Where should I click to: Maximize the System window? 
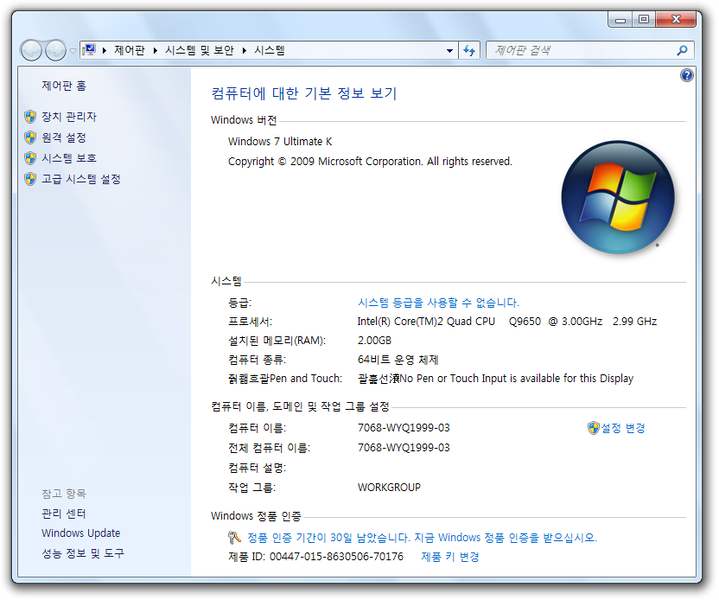[x=643, y=19]
